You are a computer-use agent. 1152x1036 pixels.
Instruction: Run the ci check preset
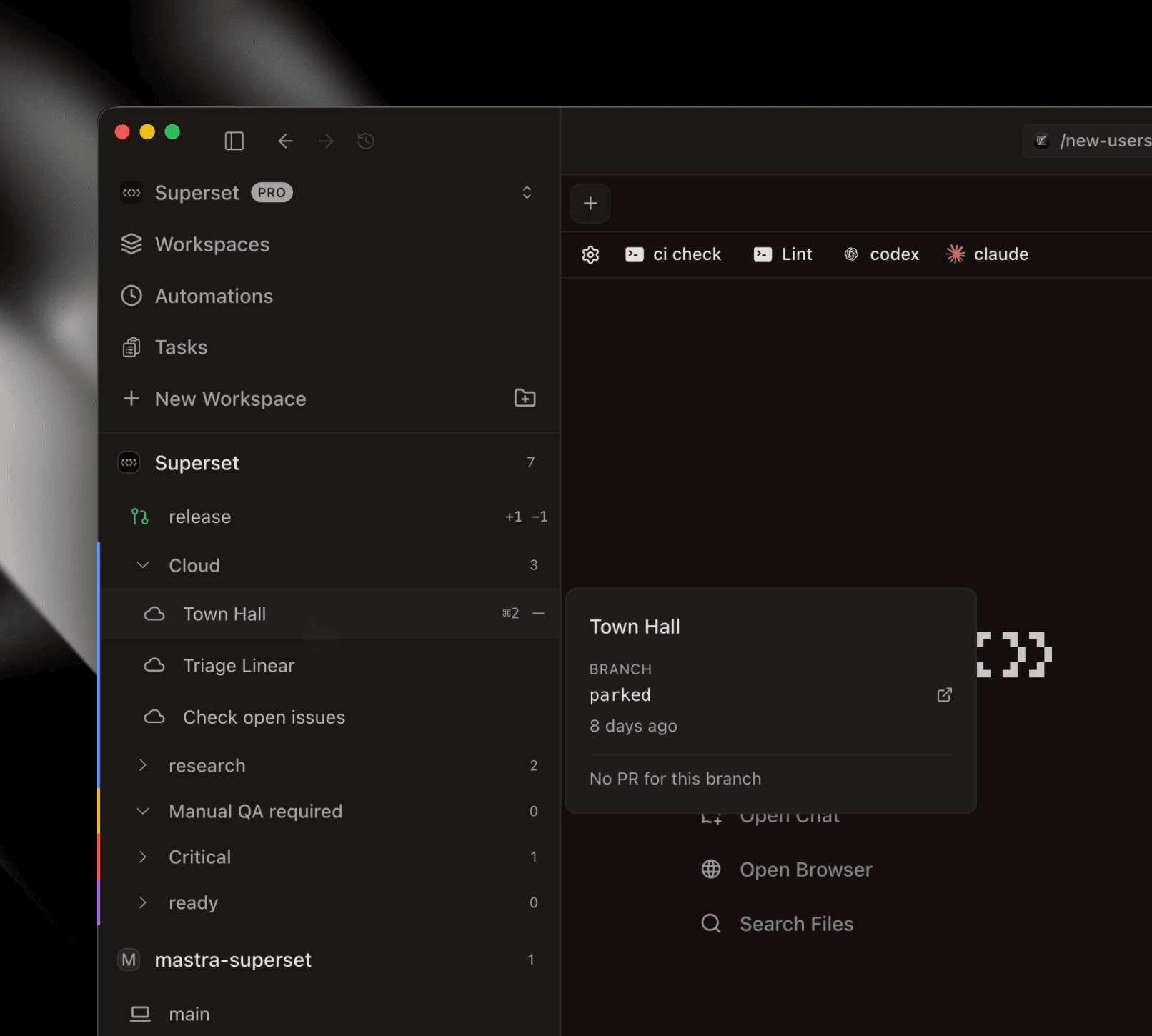click(x=673, y=254)
